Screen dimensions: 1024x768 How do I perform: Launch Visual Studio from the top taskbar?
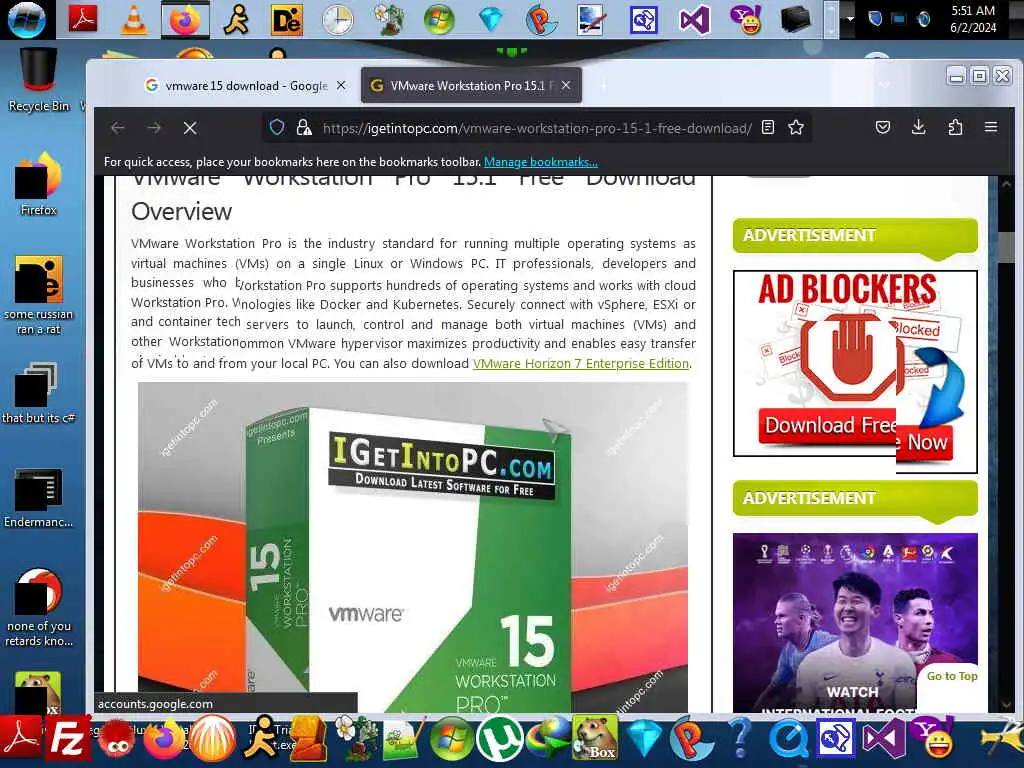[x=694, y=20]
